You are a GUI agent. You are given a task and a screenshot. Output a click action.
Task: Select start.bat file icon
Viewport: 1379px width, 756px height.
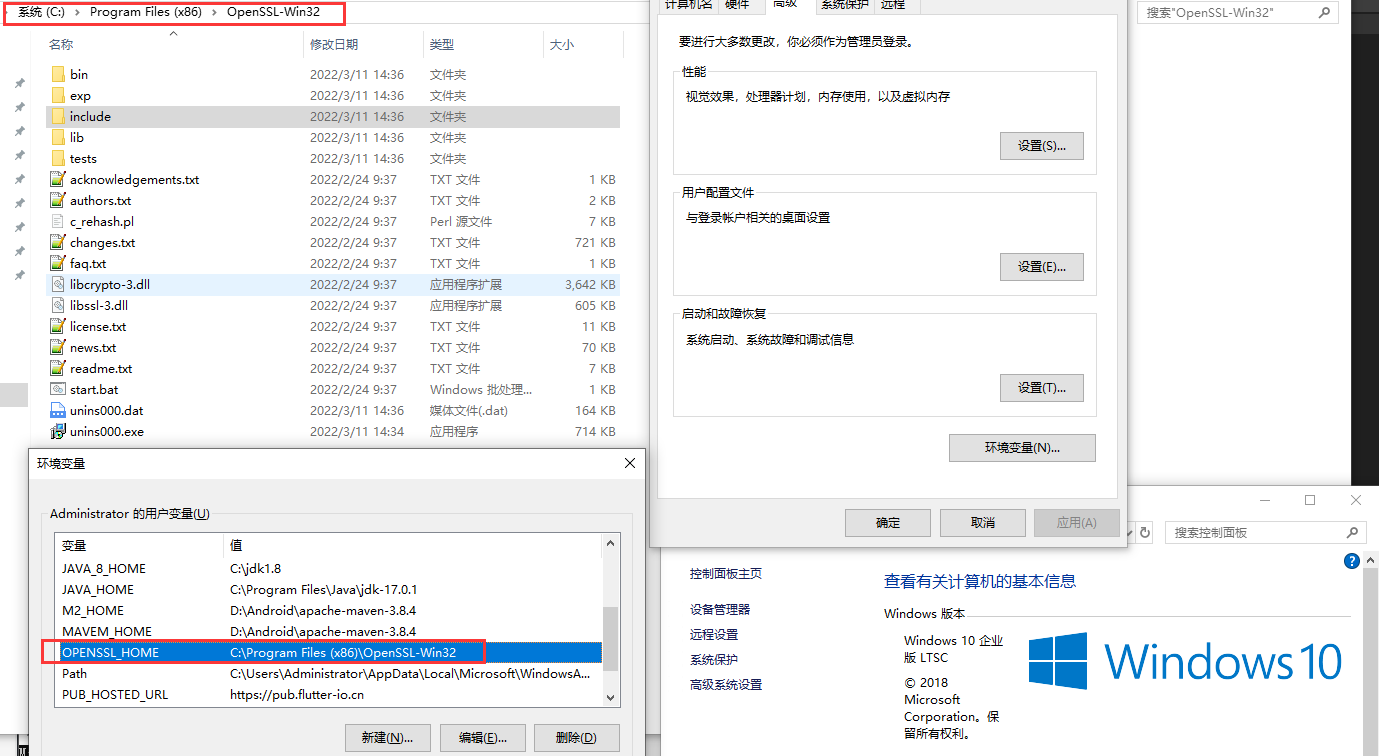[58, 389]
